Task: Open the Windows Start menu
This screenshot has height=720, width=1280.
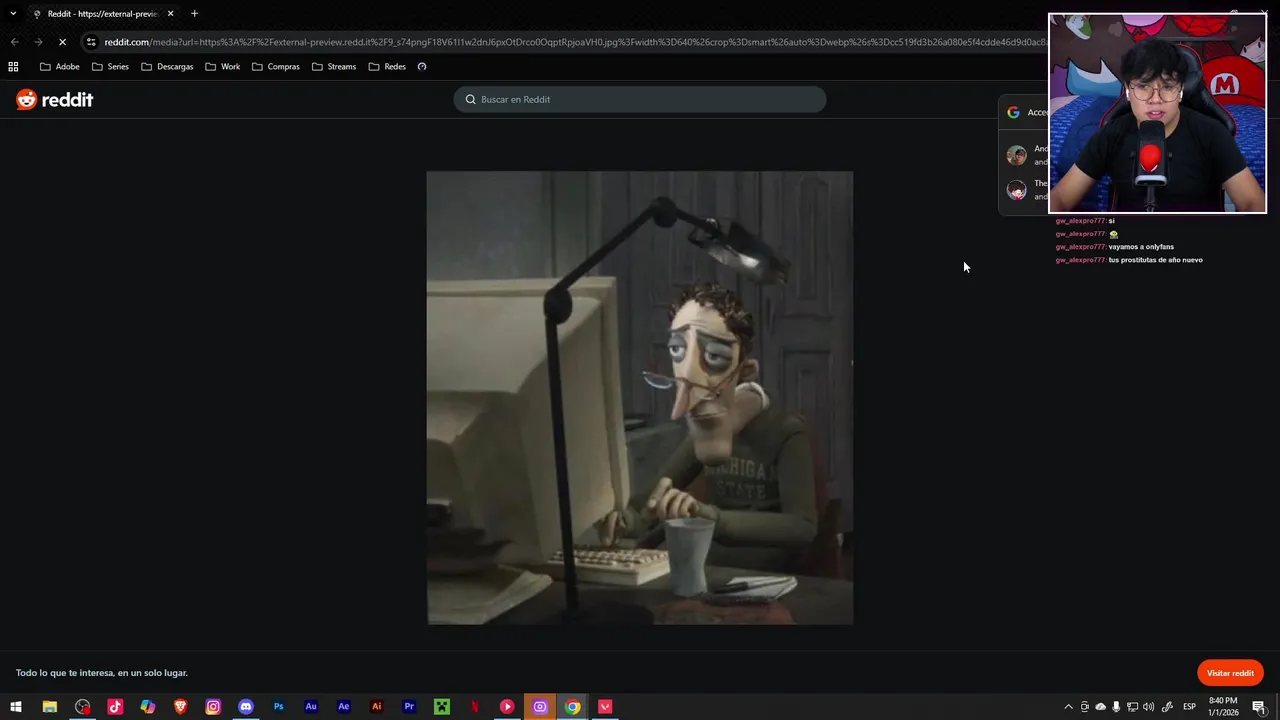Action: point(16,707)
